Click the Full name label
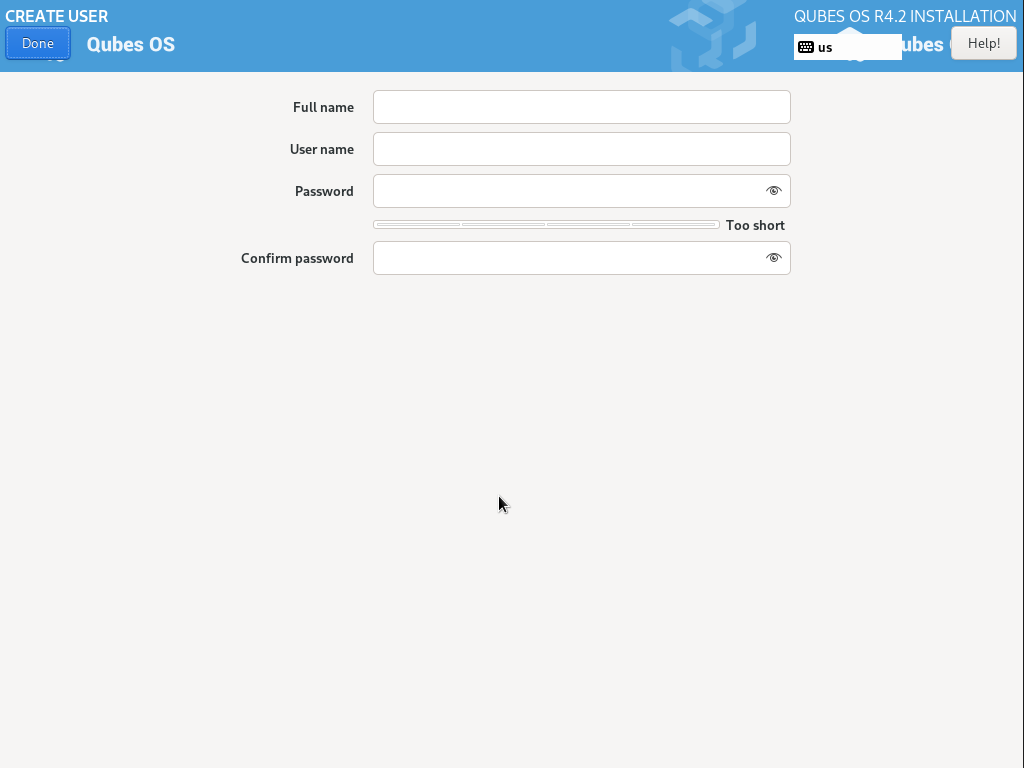Viewport: 1024px width, 768px height. 322,107
